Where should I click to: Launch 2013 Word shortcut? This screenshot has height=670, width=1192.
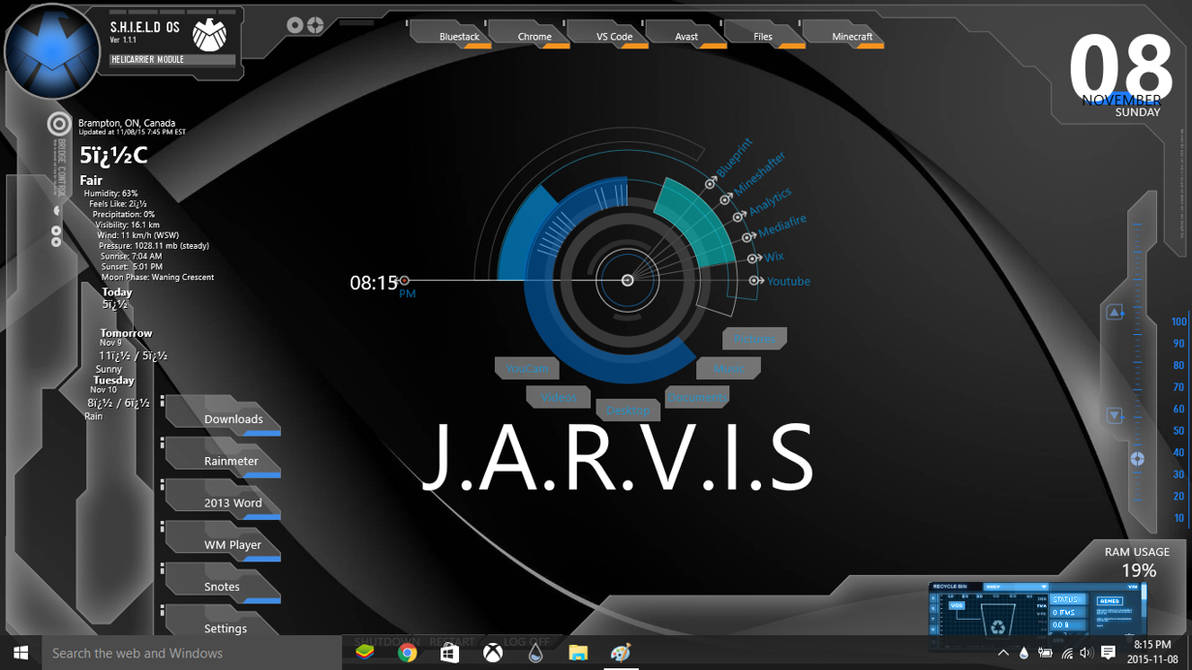224,500
